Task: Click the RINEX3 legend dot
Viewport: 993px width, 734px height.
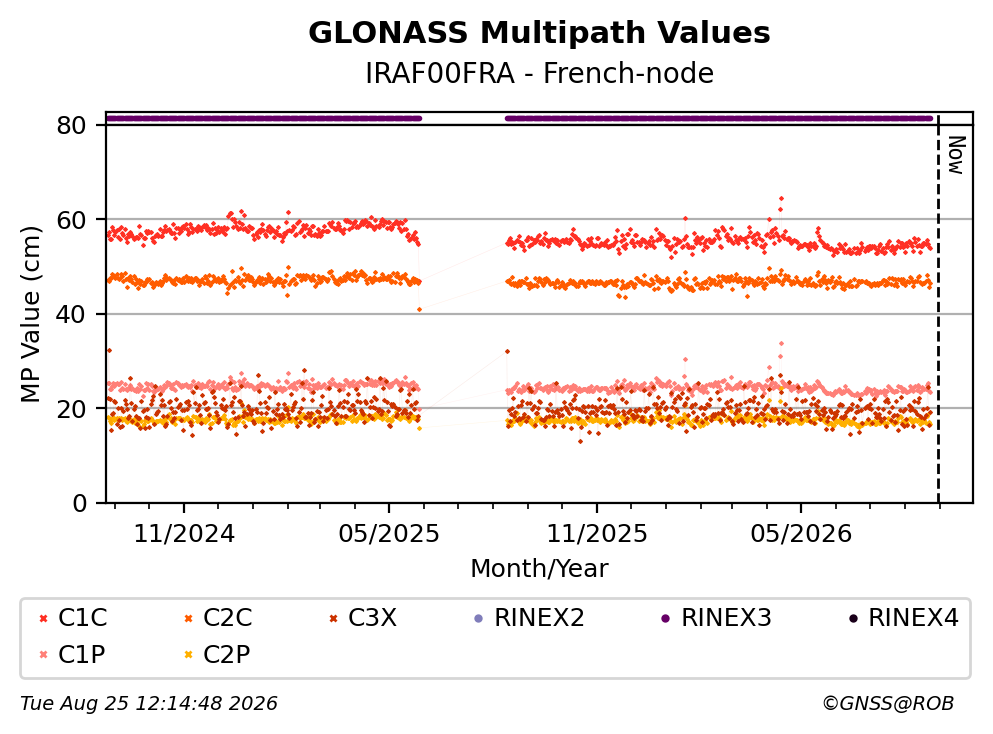Action: (x=666, y=619)
